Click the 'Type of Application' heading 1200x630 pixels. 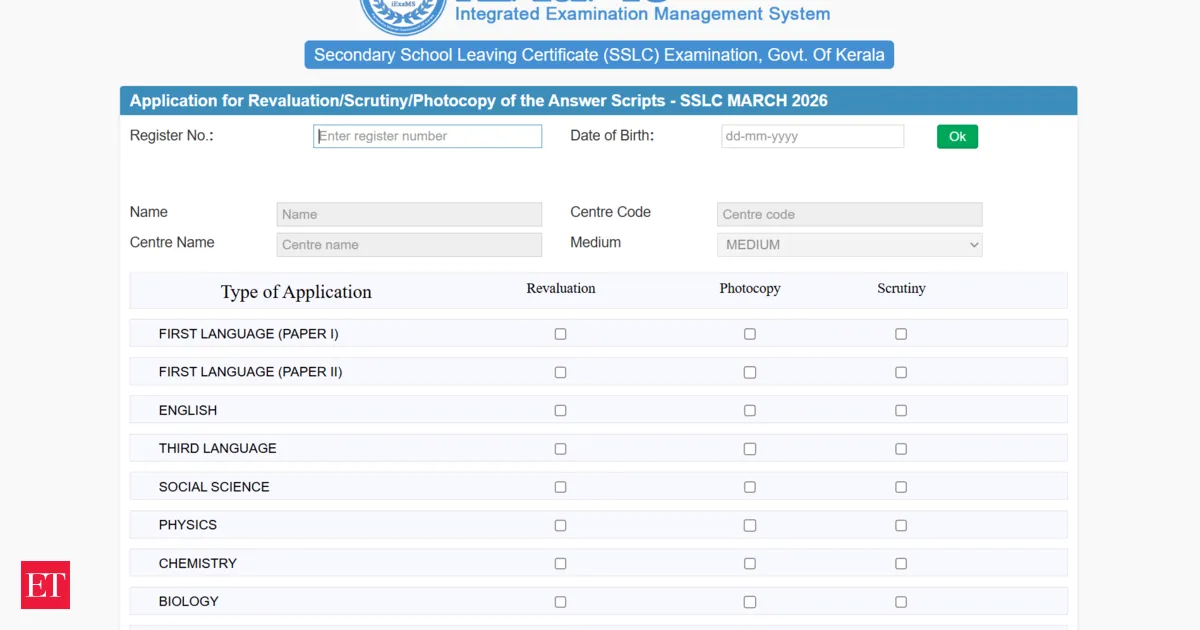[296, 292]
